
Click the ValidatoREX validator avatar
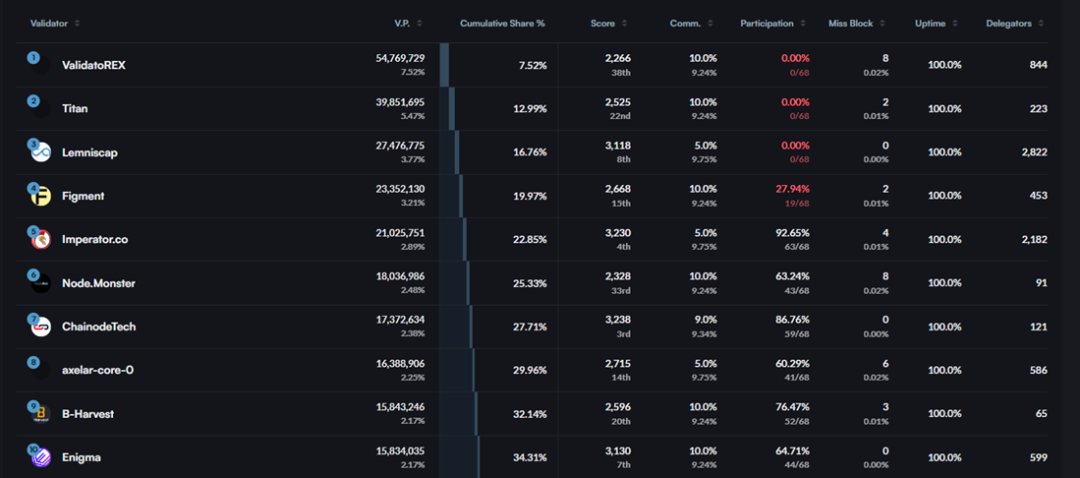pyautogui.click(x=41, y=65)
